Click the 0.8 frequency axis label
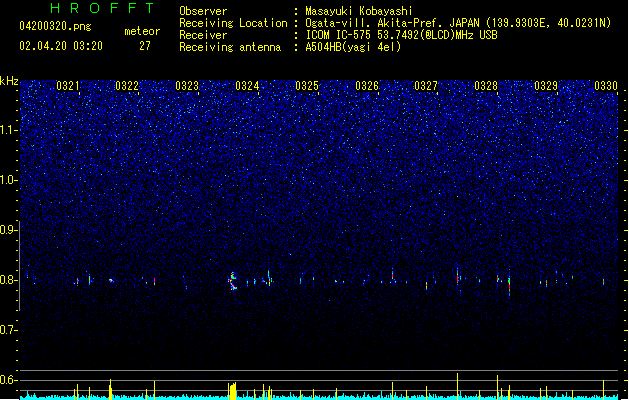Screen dimensions: 629x400 click(x=9, y=280)
